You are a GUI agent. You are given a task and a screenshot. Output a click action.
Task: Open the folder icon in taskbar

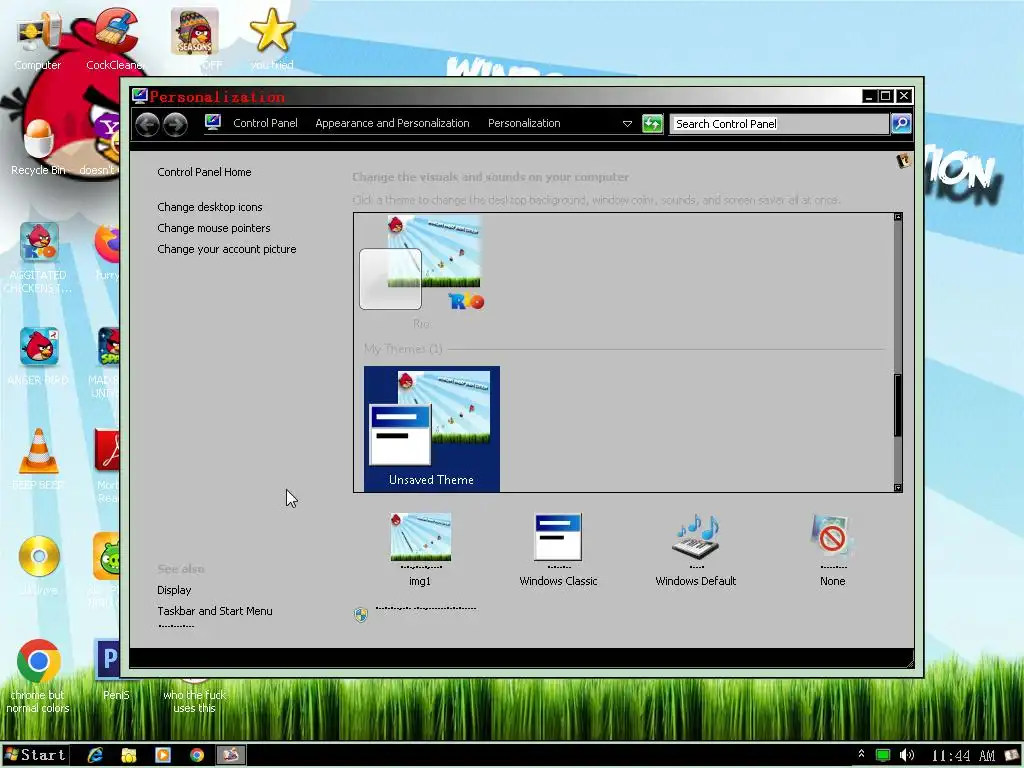point(129,755)
